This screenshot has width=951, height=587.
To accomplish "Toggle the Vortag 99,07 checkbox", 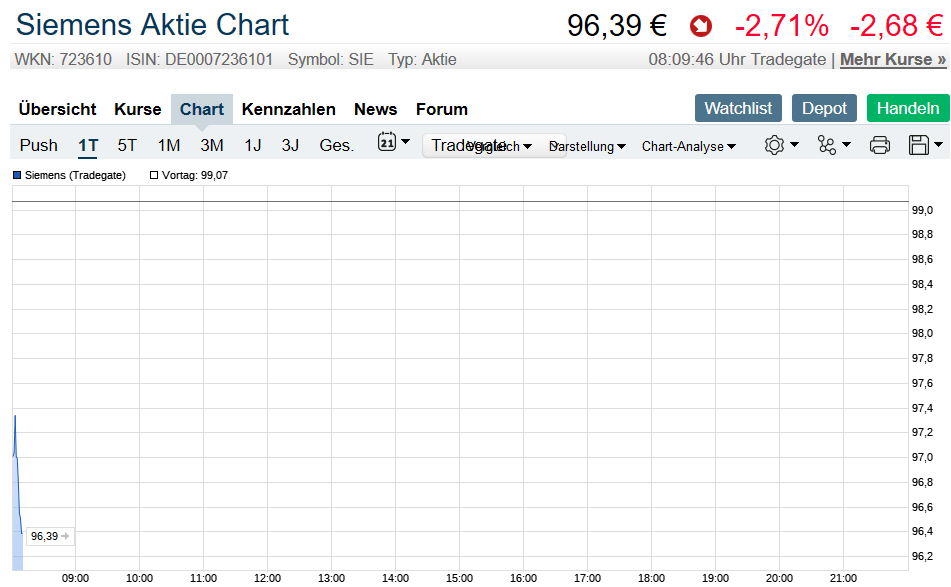I will pyautogui.click(x=154, y=175).
